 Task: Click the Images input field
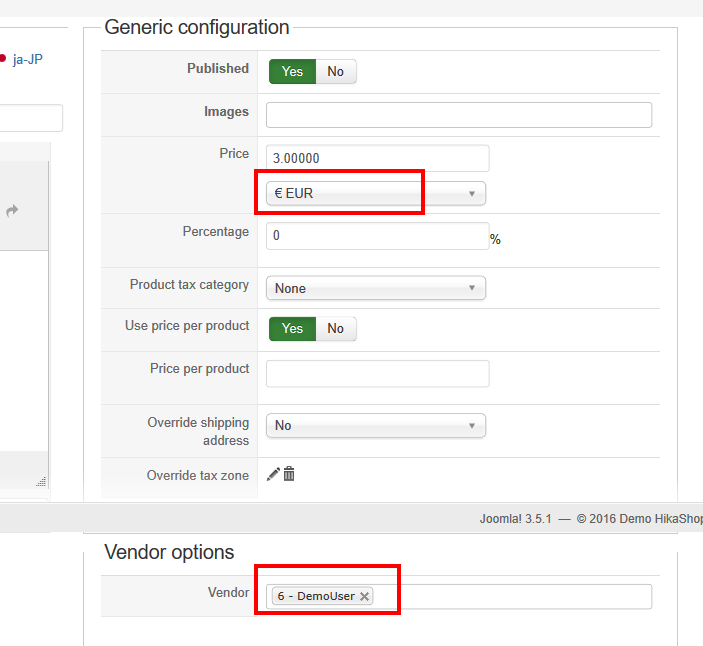(459, 115)
